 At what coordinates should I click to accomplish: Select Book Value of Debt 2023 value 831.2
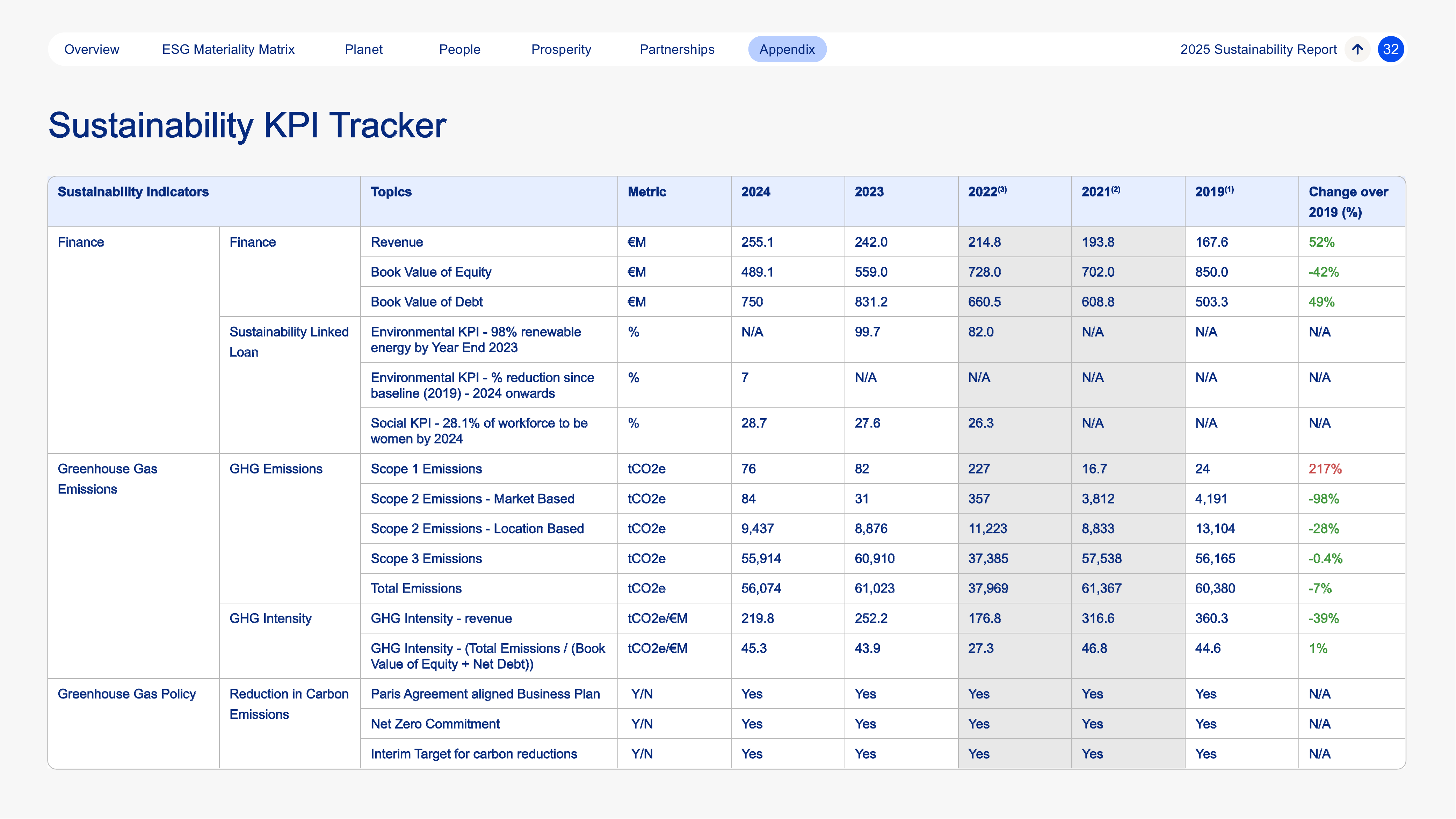pos(870,302)
